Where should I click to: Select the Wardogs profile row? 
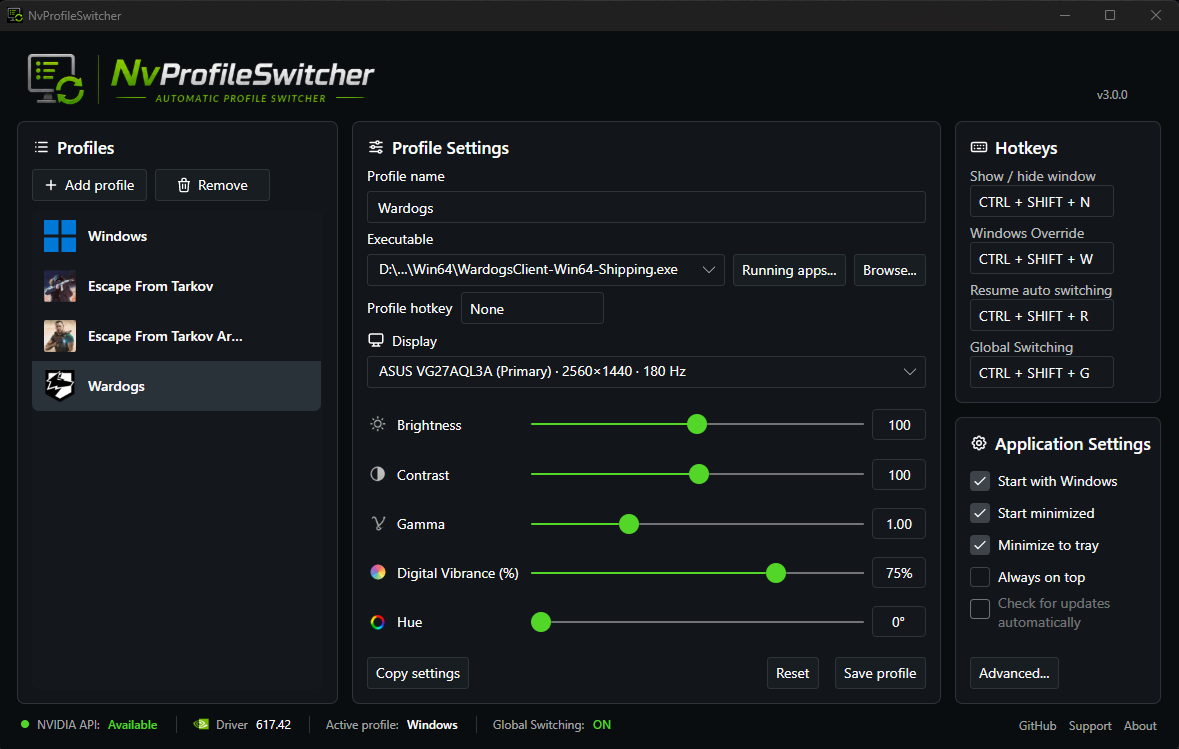(x=177, y=386)
